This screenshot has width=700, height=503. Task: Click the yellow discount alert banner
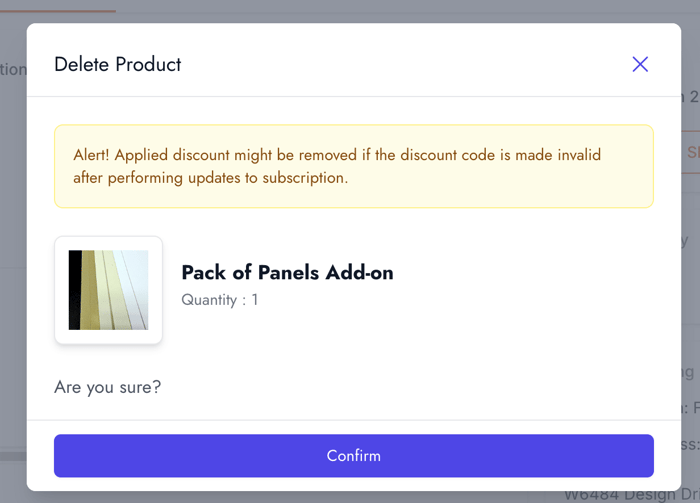click(353, 166)
